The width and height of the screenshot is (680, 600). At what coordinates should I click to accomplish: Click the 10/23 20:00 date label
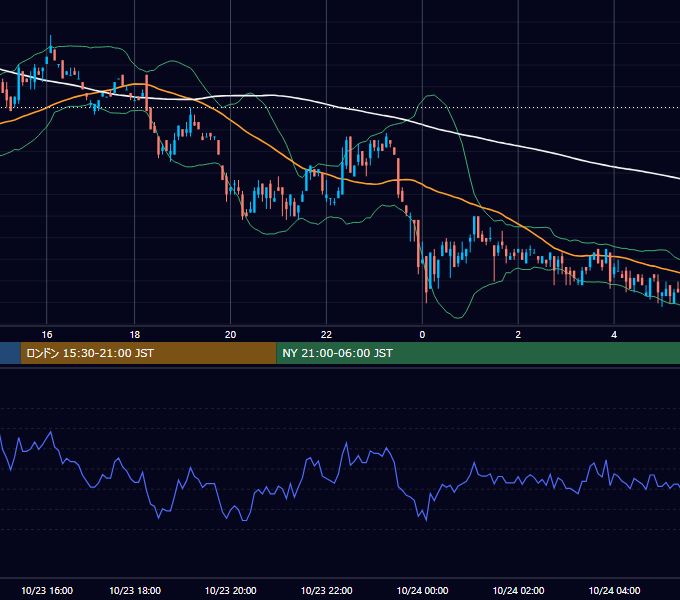pos(230,590)
